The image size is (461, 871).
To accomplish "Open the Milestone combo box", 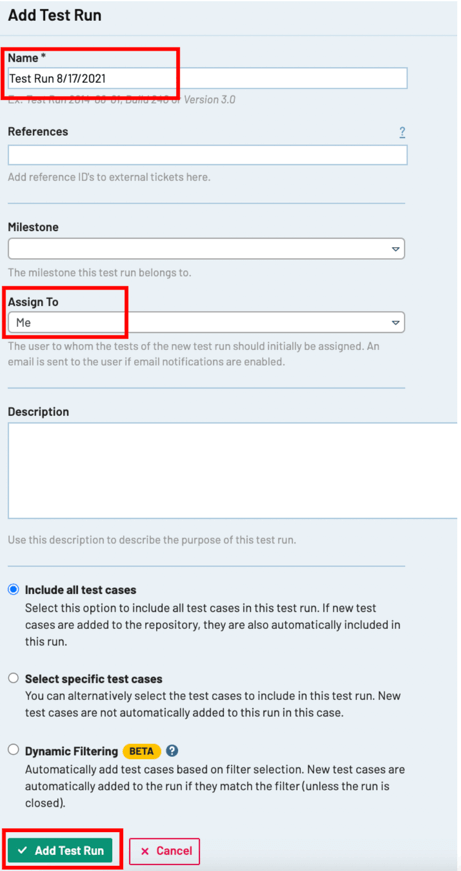I will [206, 249].
